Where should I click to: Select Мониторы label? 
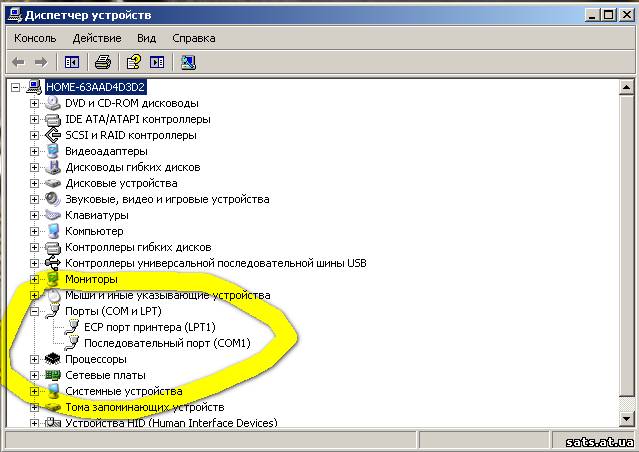click(91, 279)
